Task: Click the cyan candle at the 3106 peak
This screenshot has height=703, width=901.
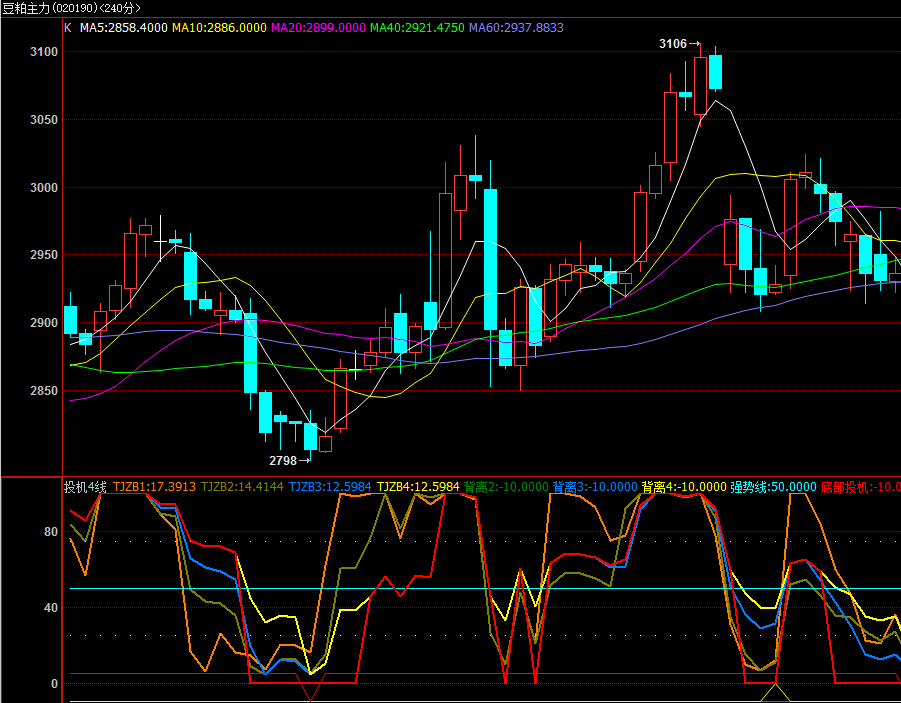Action: (715, 72)
